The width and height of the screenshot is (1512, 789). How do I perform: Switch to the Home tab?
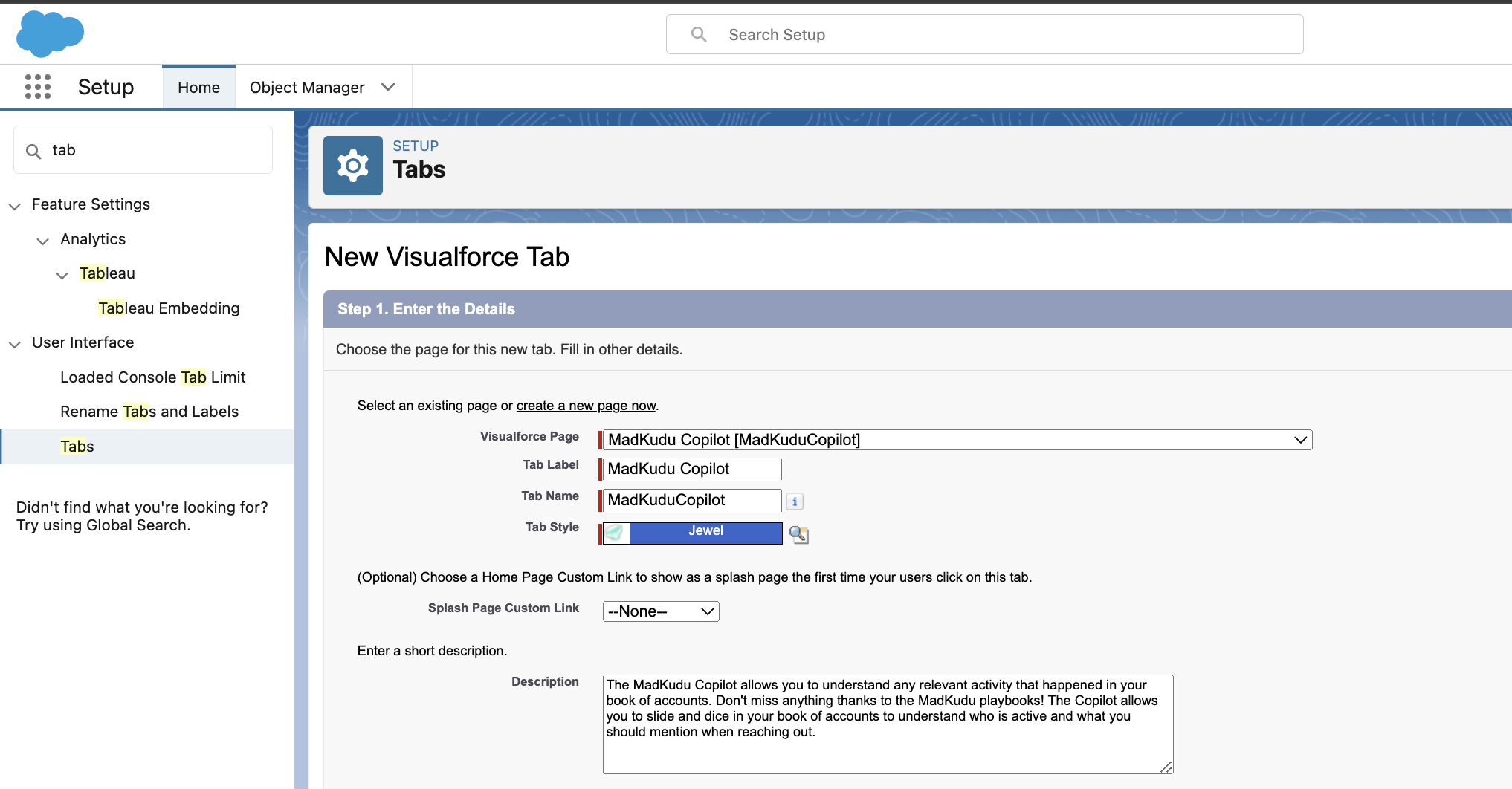pyautogui.click(x=198, y=88)
